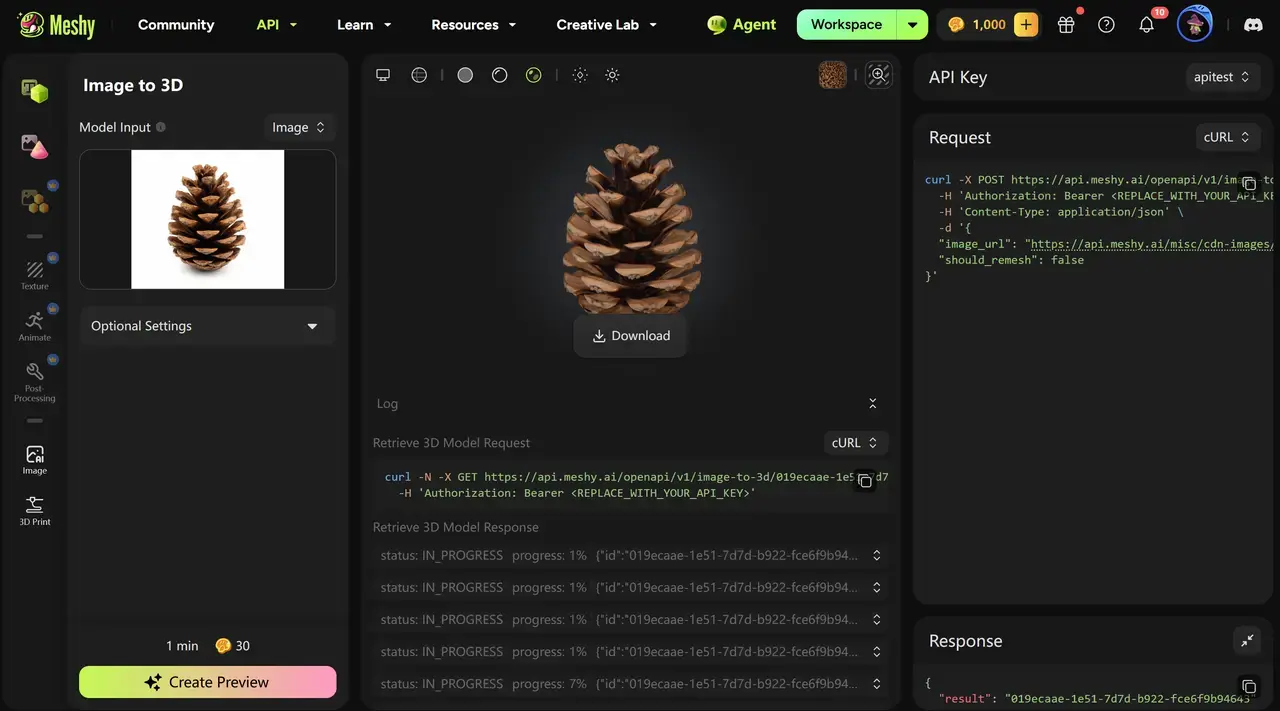The height and width of the screenshot is (711, 1280).
Task: Expand the Optional Settings section
Action: [x=207, y=326]
